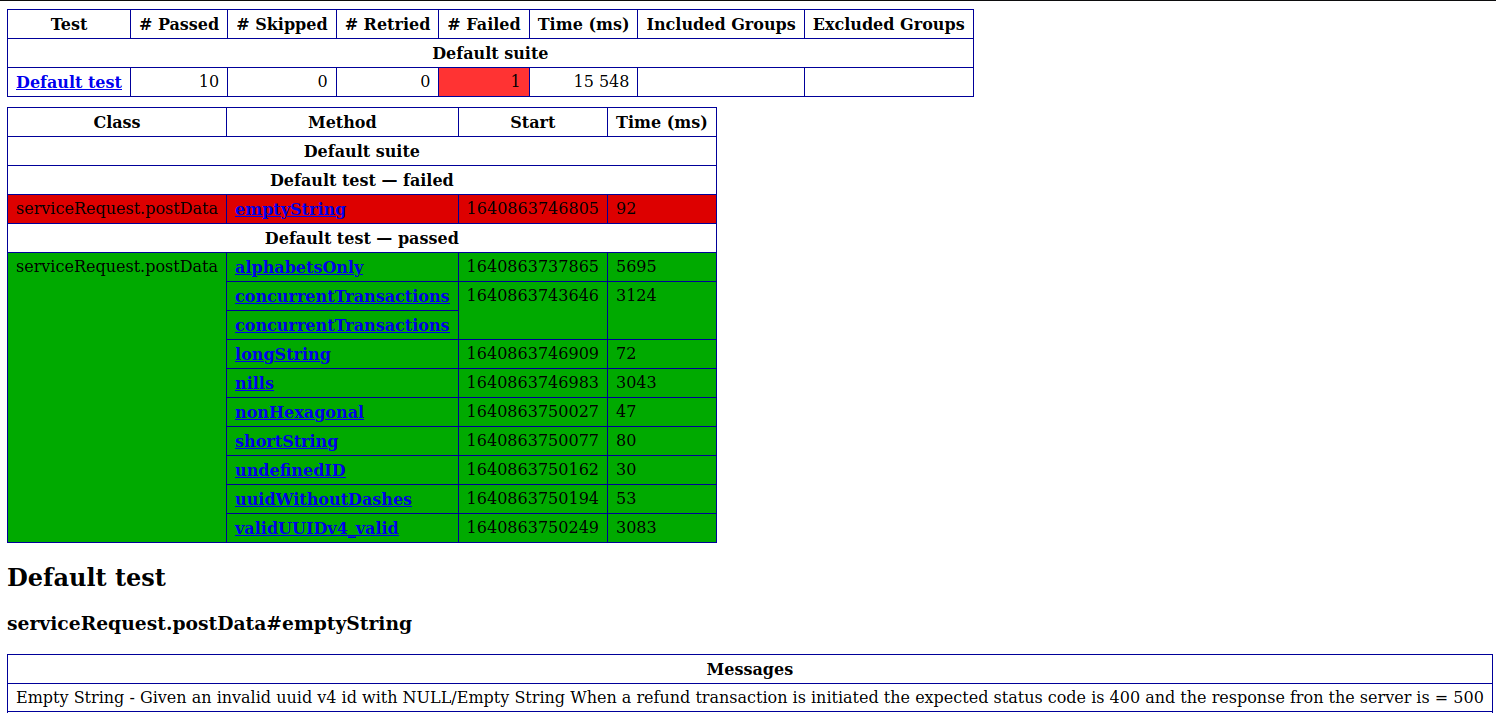Open the longString test method link

[282, 354]
